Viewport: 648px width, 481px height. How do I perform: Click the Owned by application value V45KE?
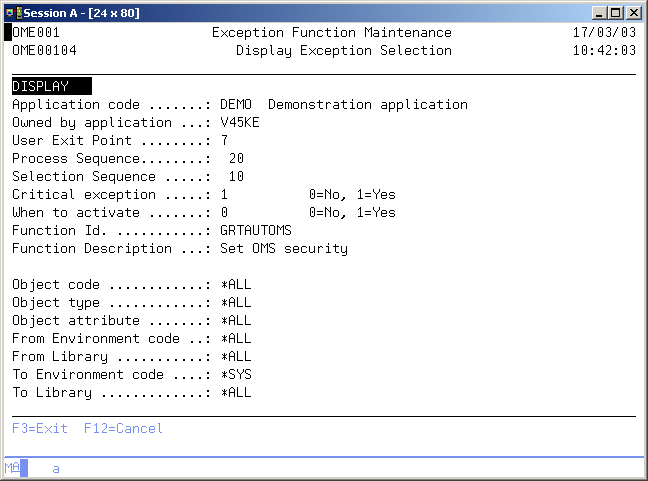pos(240,122)
